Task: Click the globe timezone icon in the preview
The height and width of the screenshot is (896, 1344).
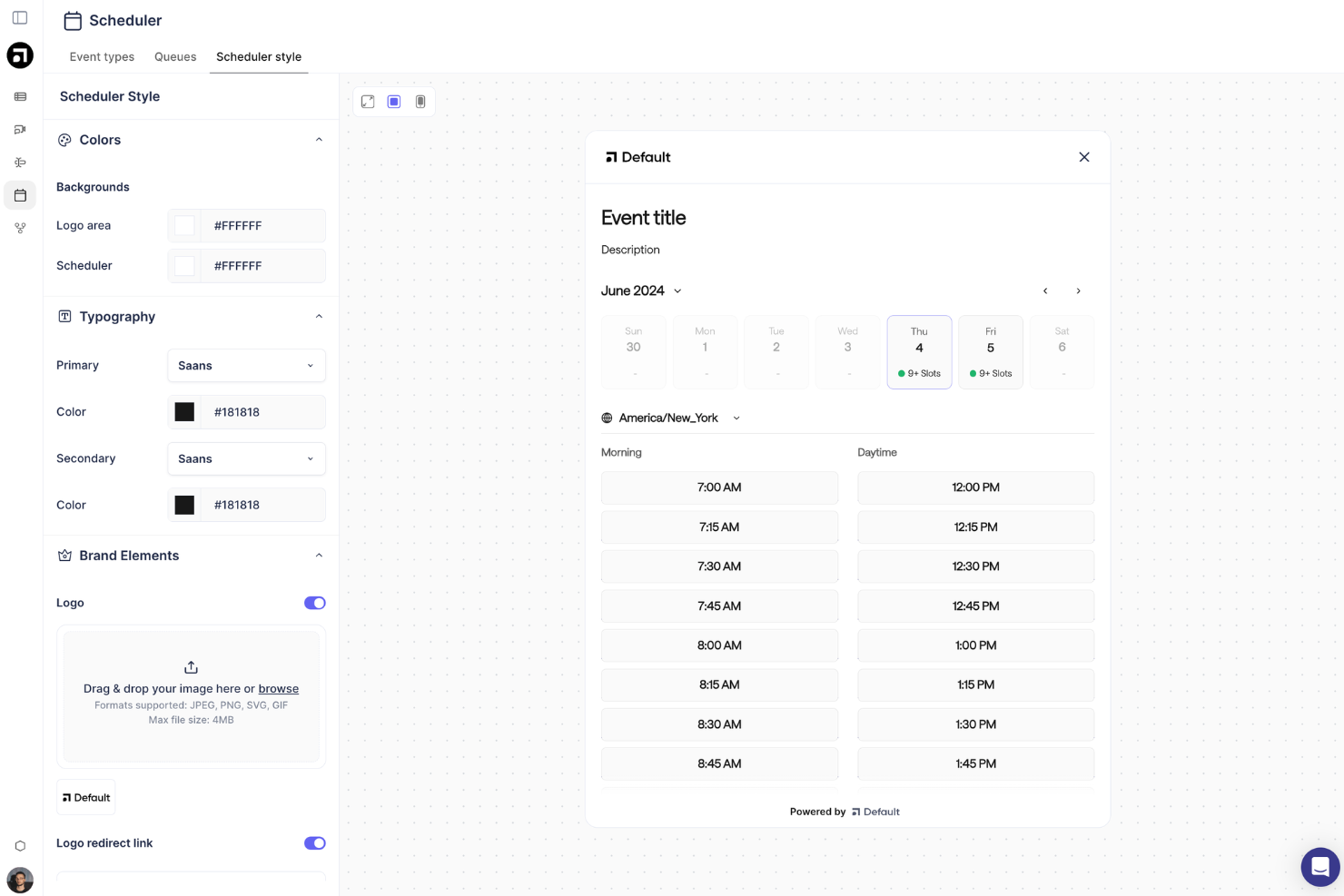Action: pyautogui.click(x=608, y=418)
